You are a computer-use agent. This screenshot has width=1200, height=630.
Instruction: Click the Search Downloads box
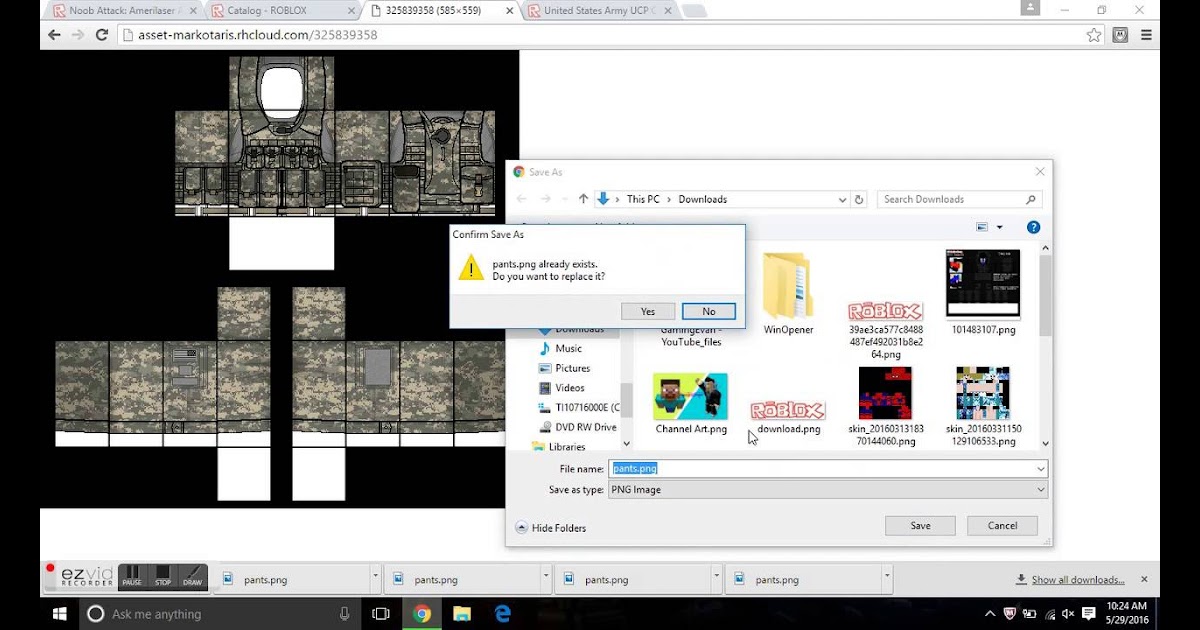[960, 199]
